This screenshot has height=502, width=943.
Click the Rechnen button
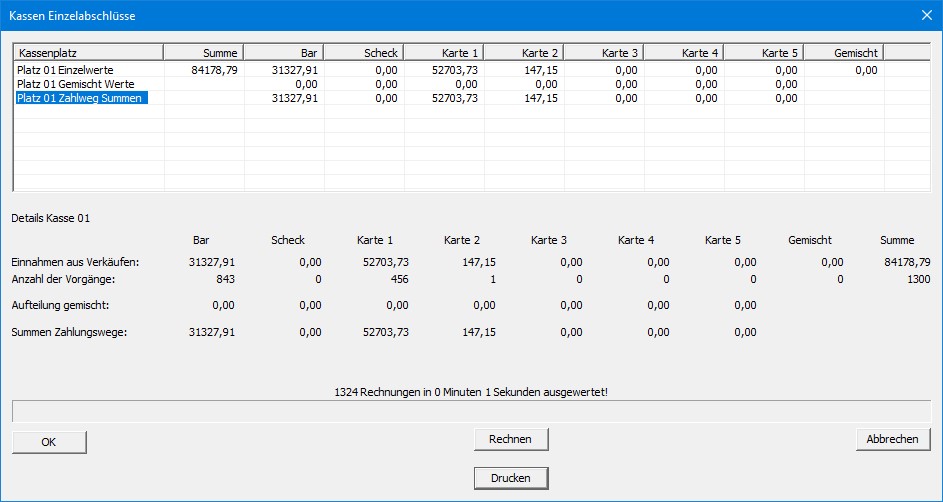tap(511, 439)
